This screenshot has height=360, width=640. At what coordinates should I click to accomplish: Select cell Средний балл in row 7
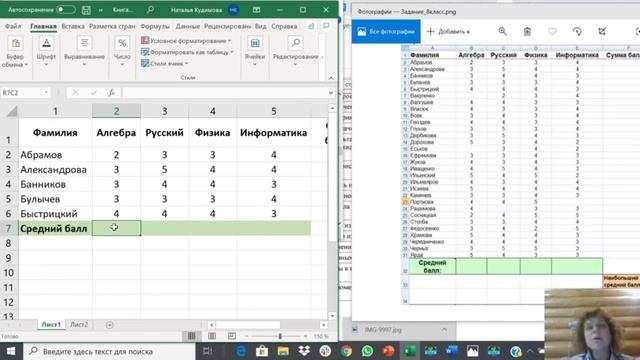55,229
